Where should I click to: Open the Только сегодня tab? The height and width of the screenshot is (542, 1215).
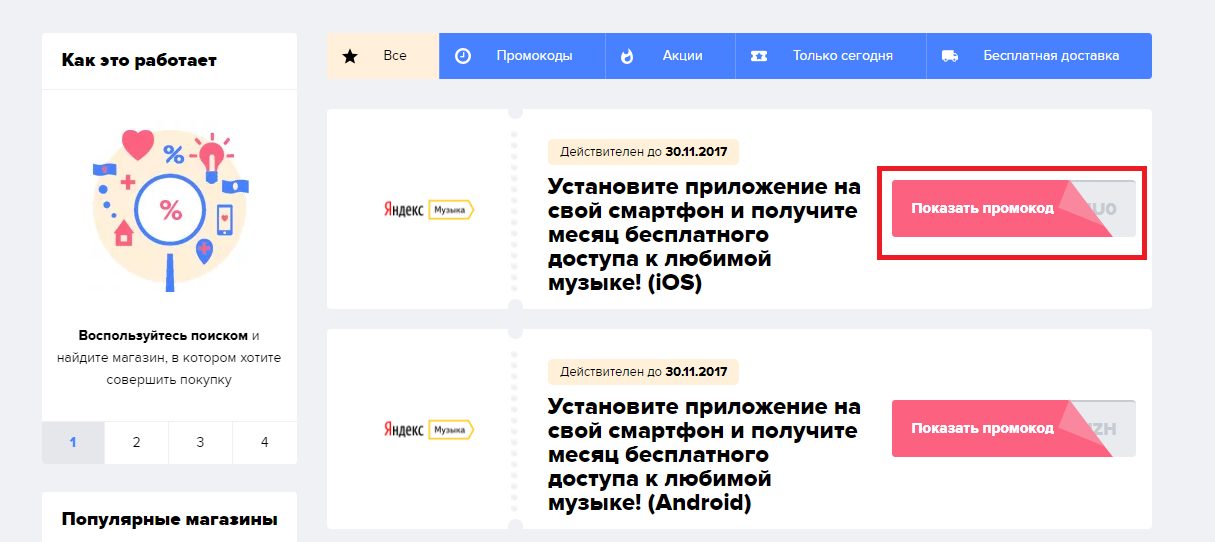pos(842,56)
